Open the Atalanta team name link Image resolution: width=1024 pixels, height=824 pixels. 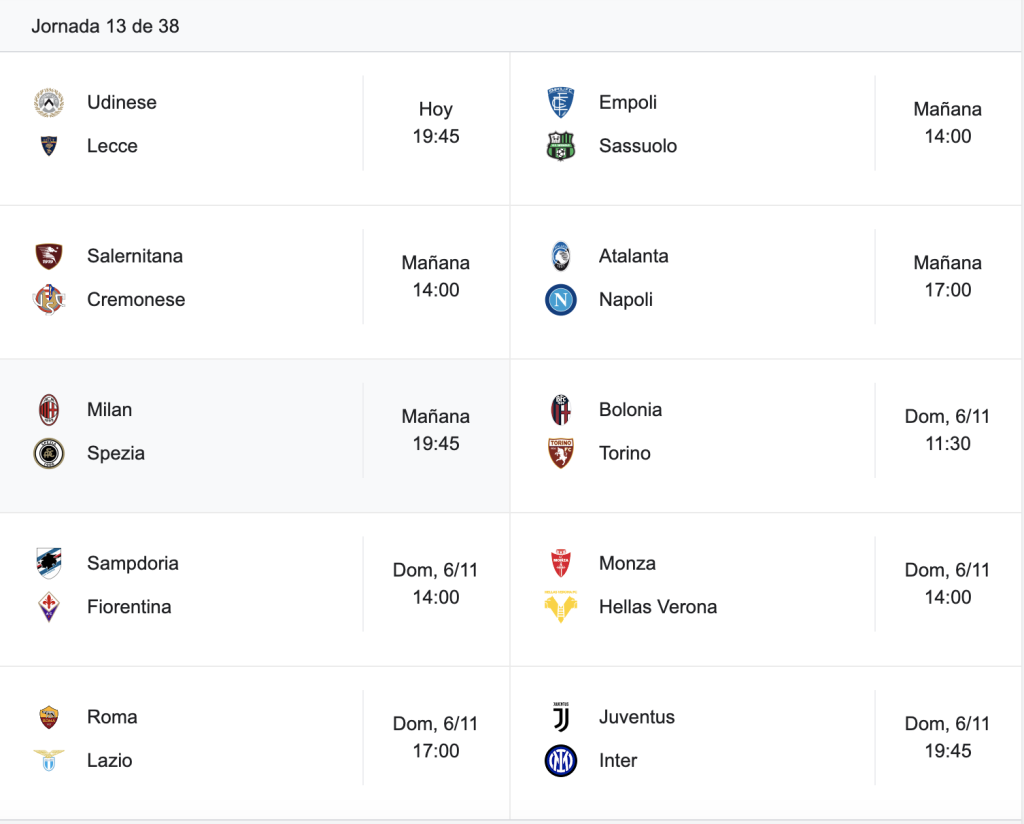pyautogui.click(x=633, y=256)
